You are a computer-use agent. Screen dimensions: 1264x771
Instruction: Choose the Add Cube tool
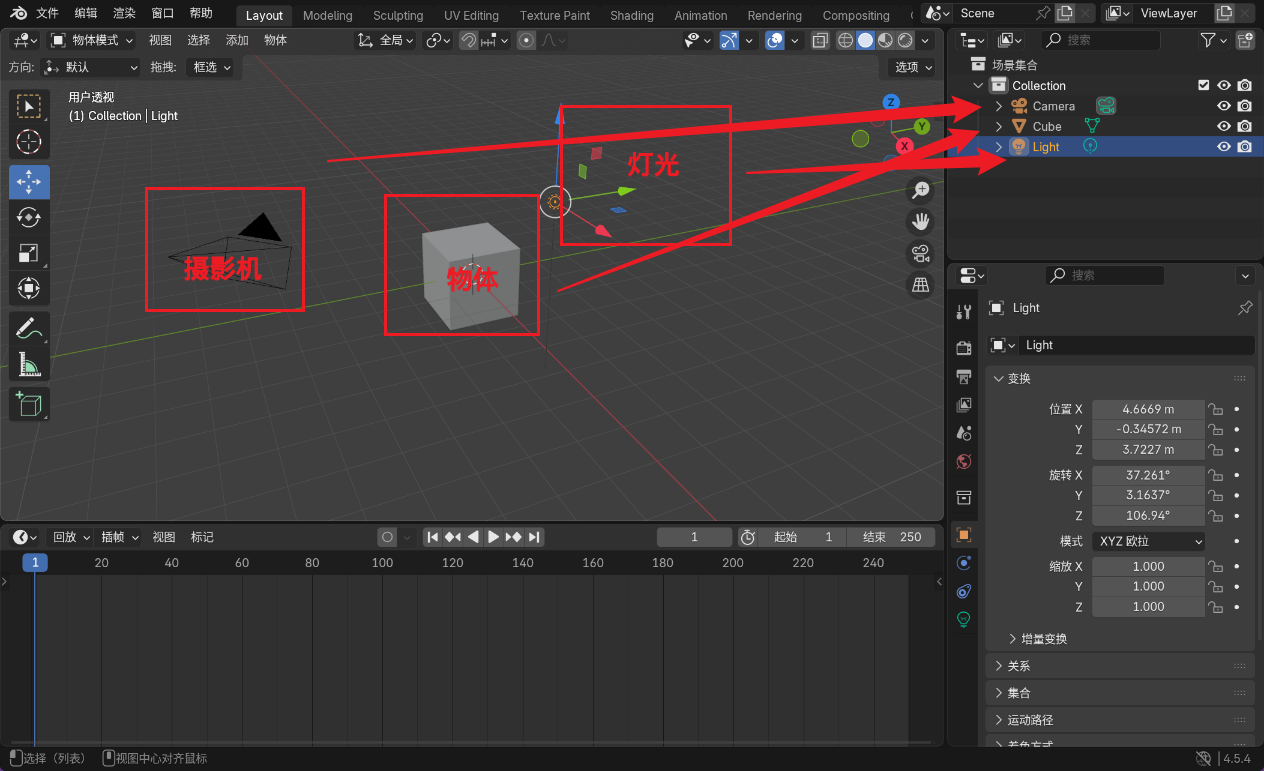(x=29, y=404)
